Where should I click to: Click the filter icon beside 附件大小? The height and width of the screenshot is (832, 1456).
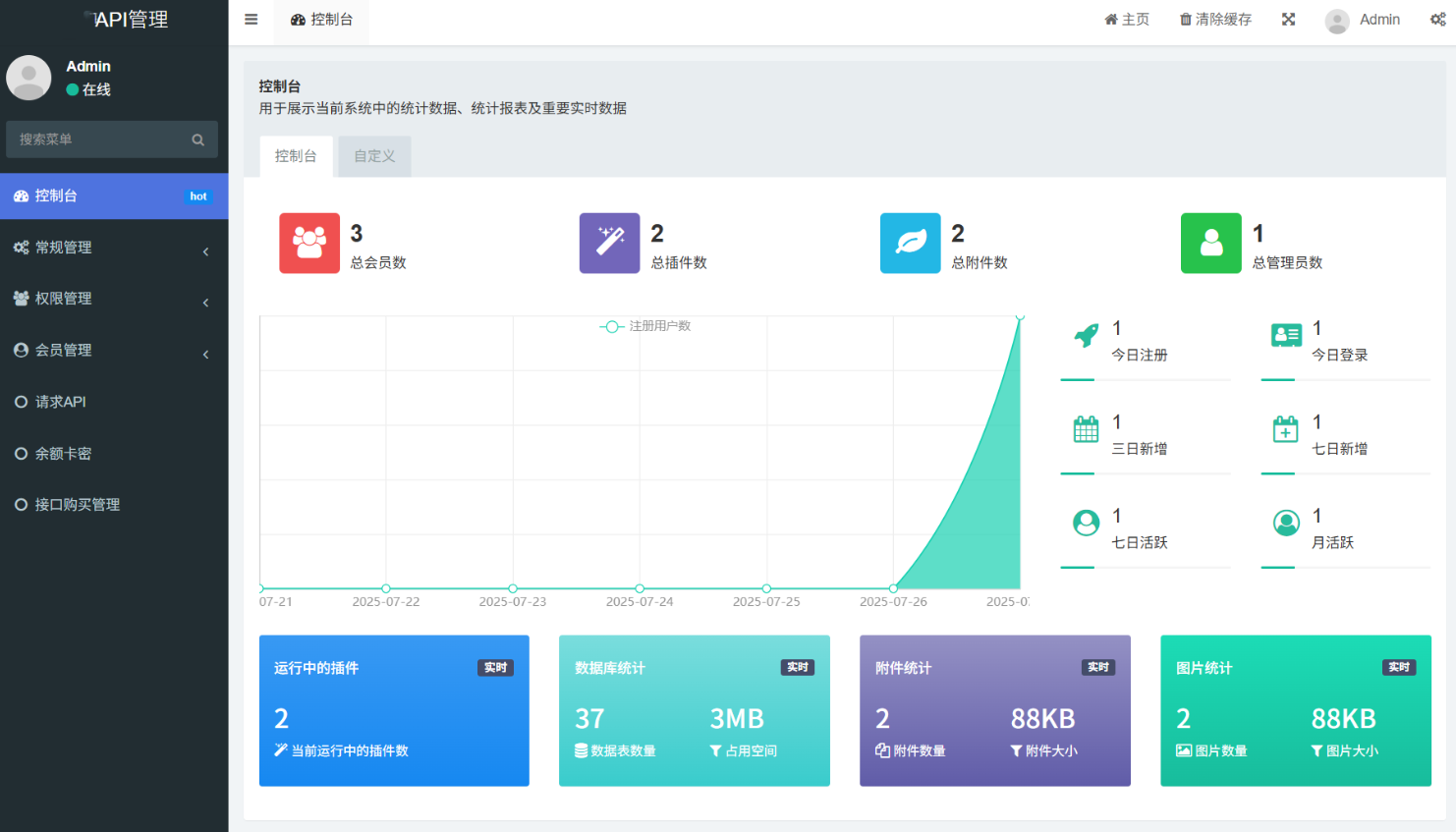click(1016, 750)
